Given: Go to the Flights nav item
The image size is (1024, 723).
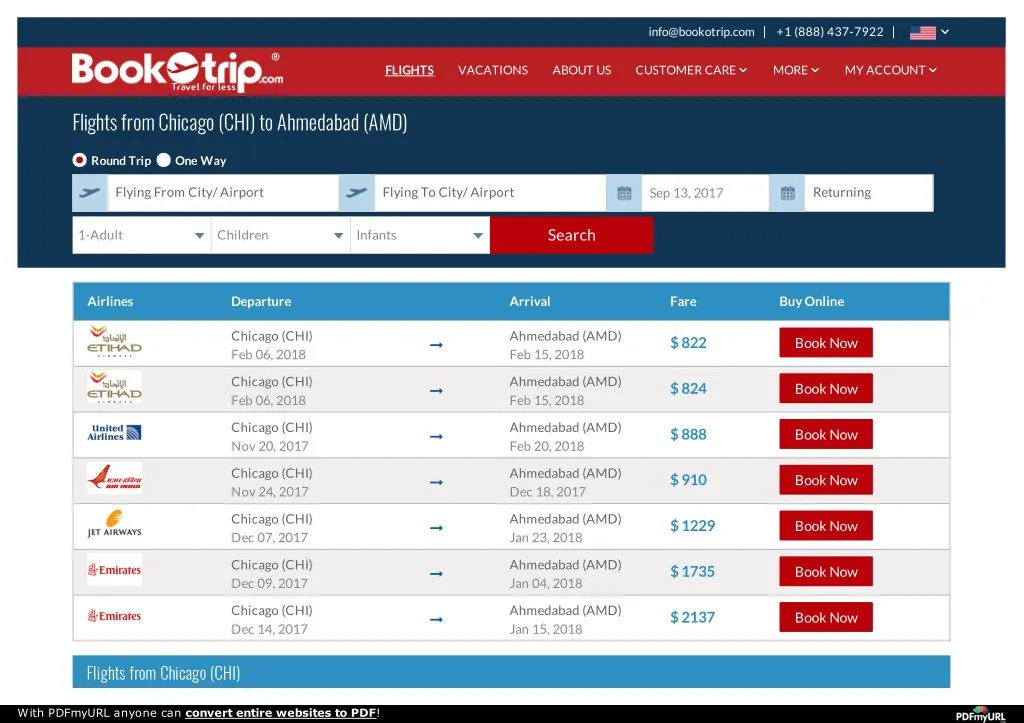Looking at the screenshot, I should click(x=409, y=70).
